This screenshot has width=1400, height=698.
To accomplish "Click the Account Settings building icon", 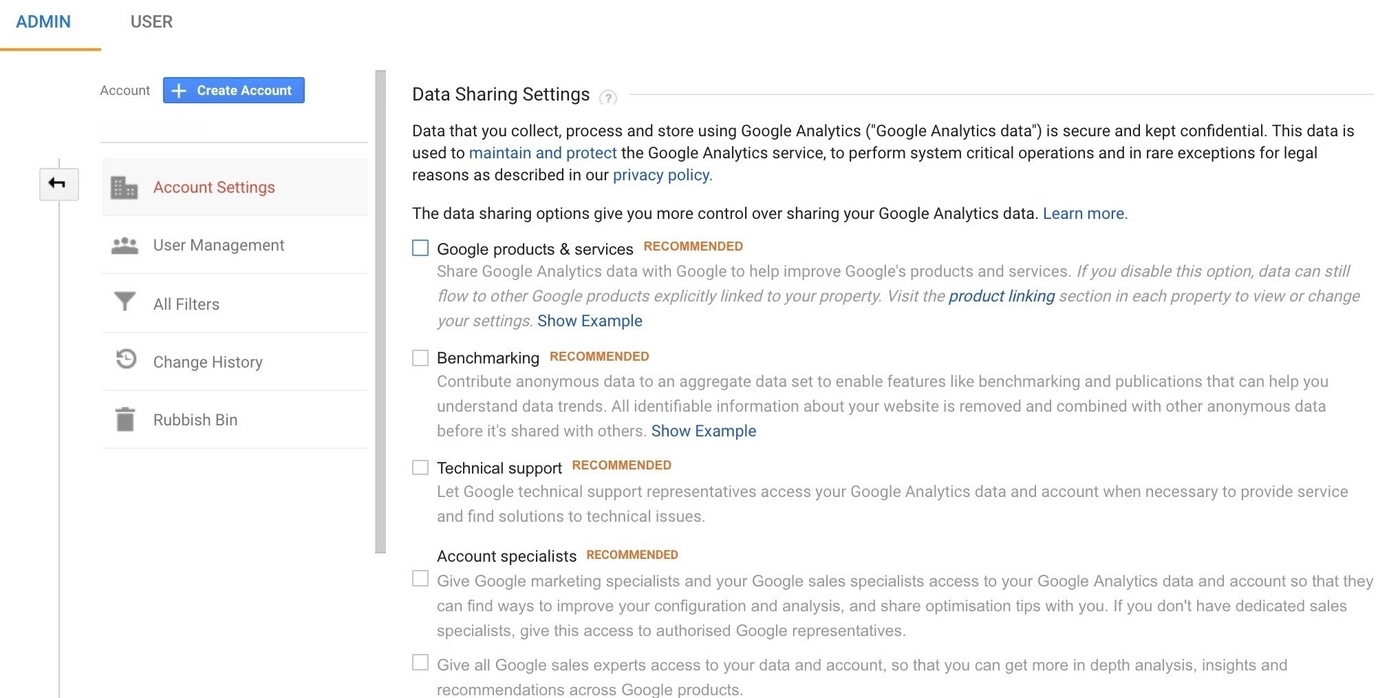I will [x=124, y=187].
